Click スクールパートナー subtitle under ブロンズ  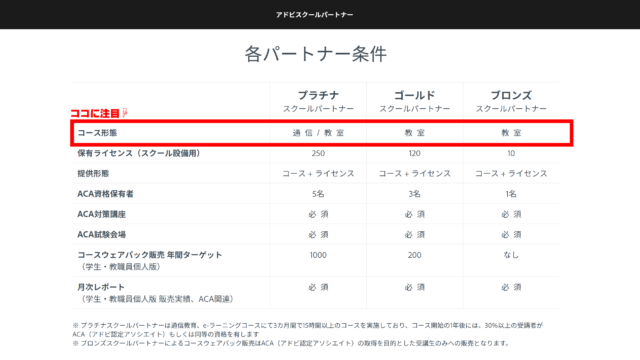511,109
